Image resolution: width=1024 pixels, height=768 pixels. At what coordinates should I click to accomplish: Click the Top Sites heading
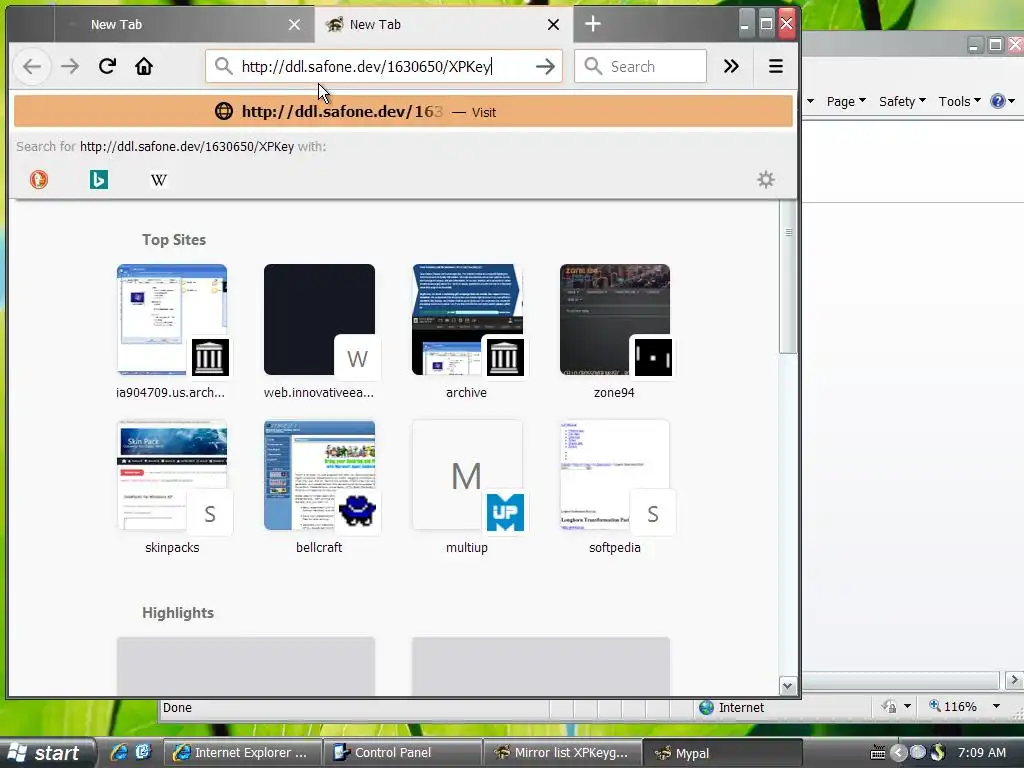tap(174, 240)
